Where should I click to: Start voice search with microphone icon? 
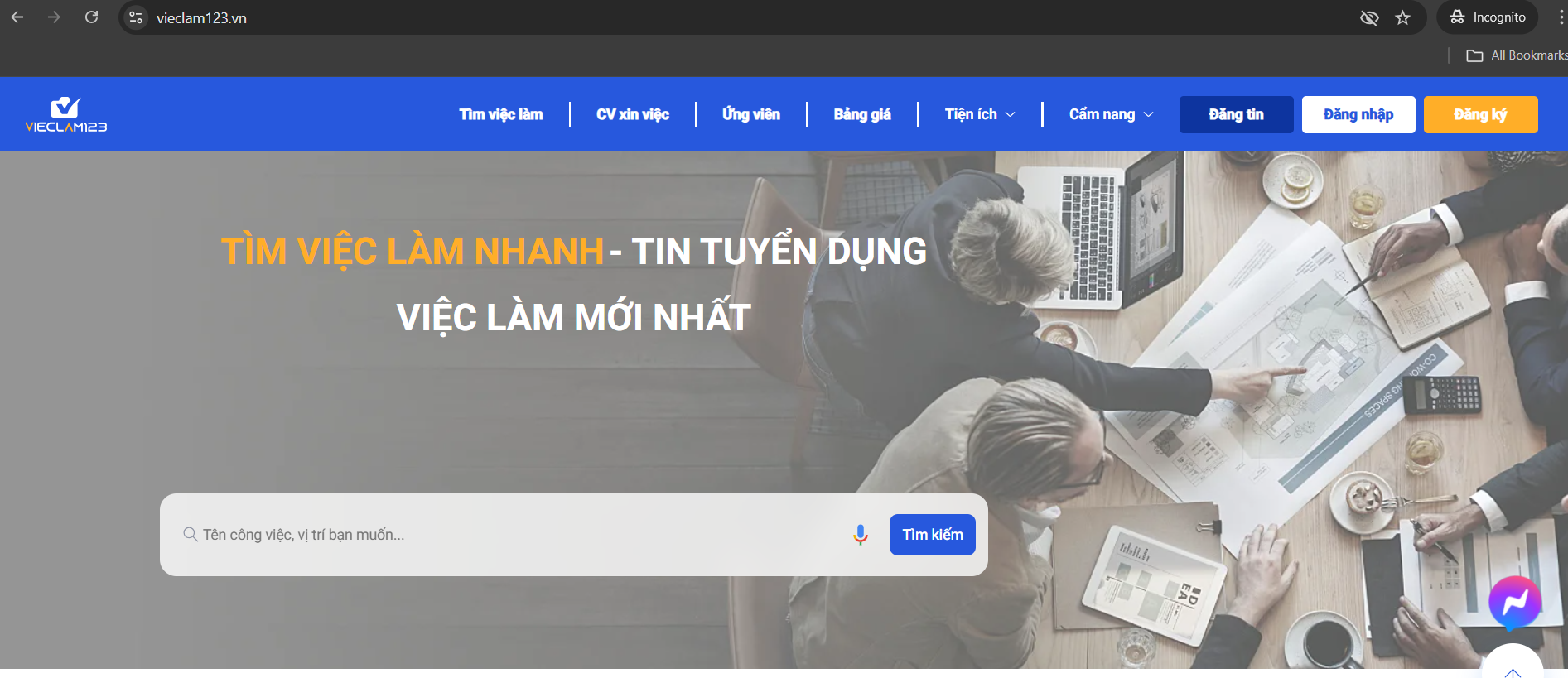pos(861,535)
